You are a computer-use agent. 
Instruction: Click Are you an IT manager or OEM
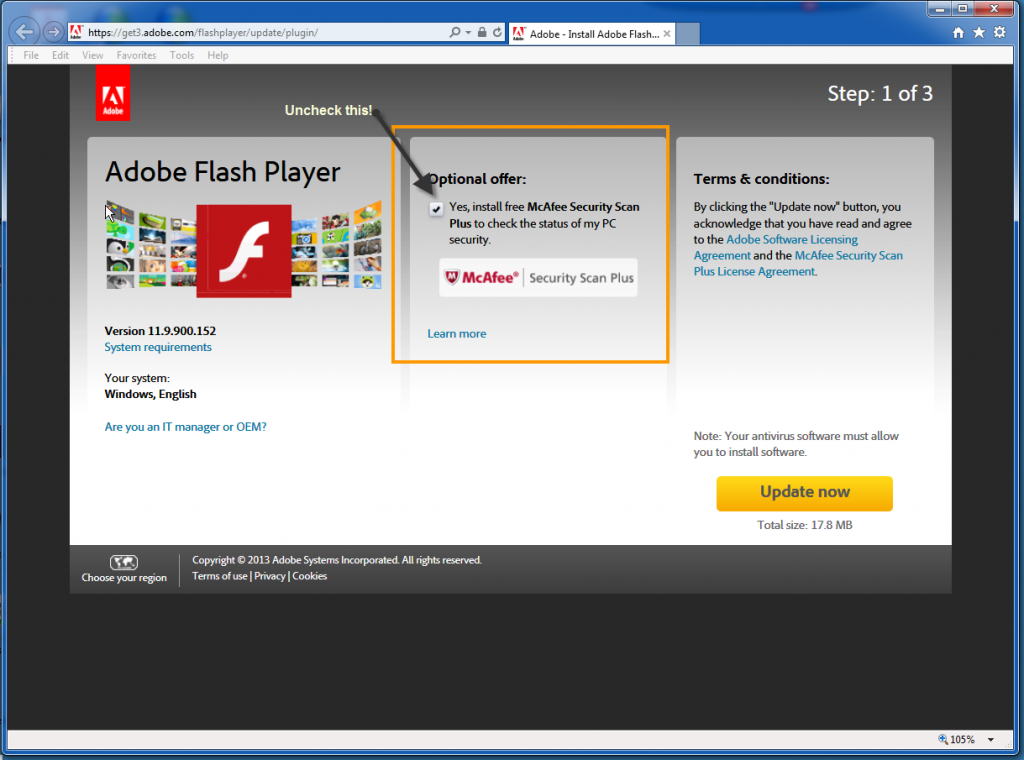pos(185,427)
